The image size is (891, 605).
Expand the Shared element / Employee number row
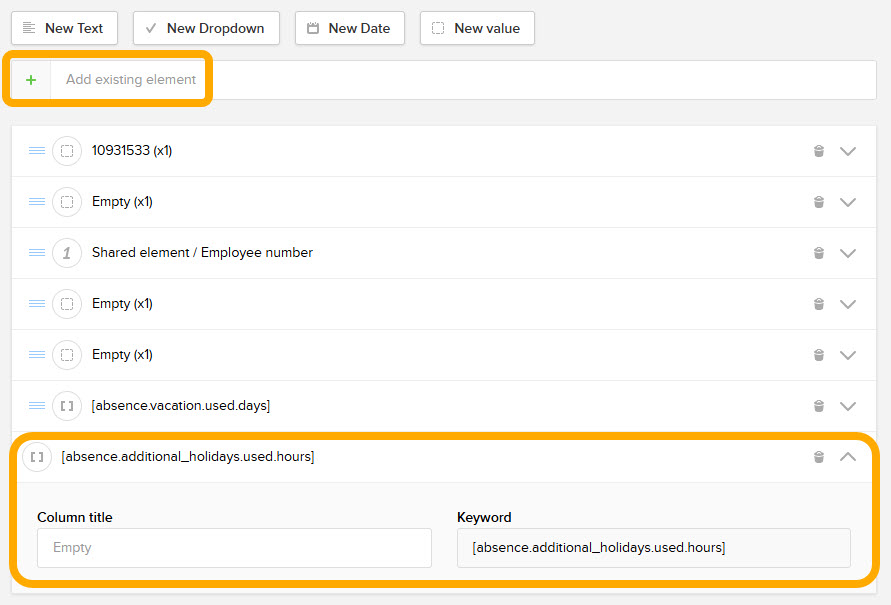coord(848,253)
